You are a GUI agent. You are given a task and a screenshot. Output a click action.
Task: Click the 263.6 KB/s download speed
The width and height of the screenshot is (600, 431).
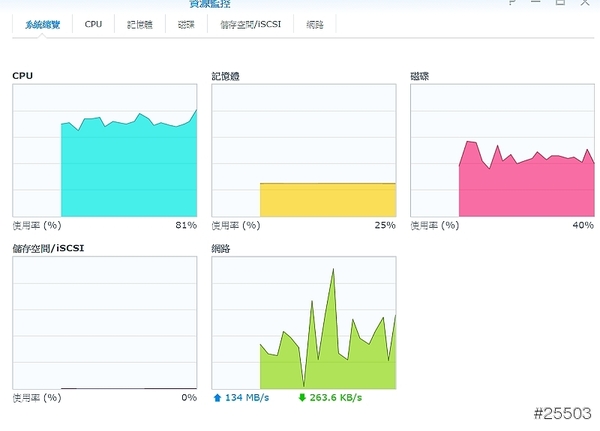[336, 398]
